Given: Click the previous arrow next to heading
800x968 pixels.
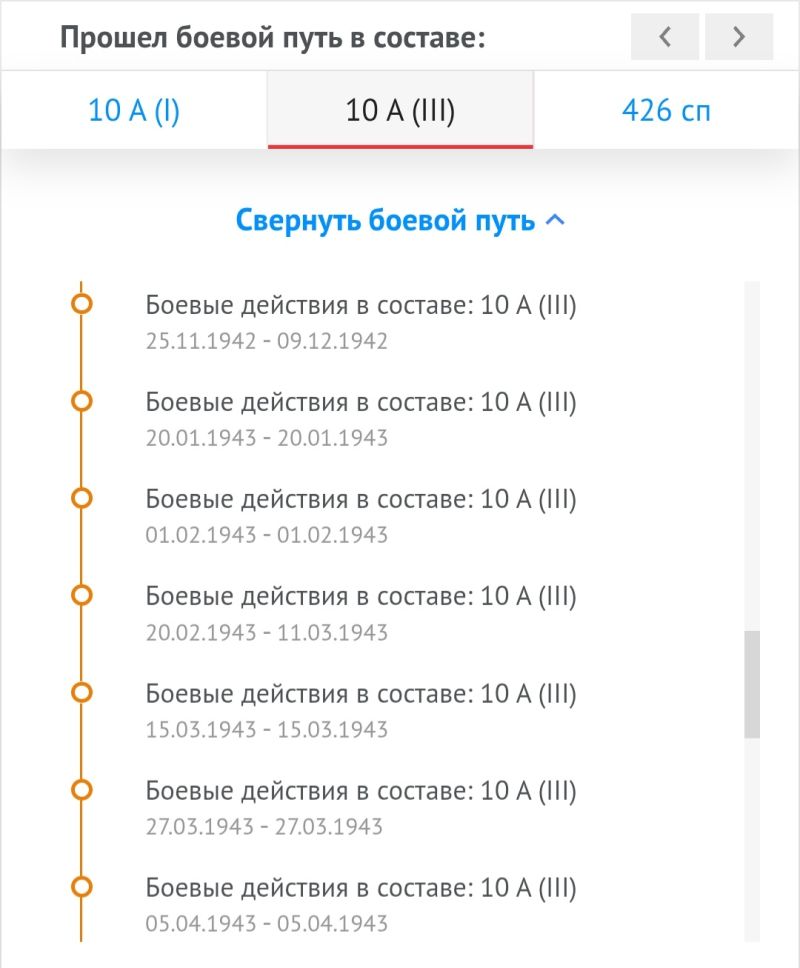Looking at the screenshot, I should click(x=665, y=37).
